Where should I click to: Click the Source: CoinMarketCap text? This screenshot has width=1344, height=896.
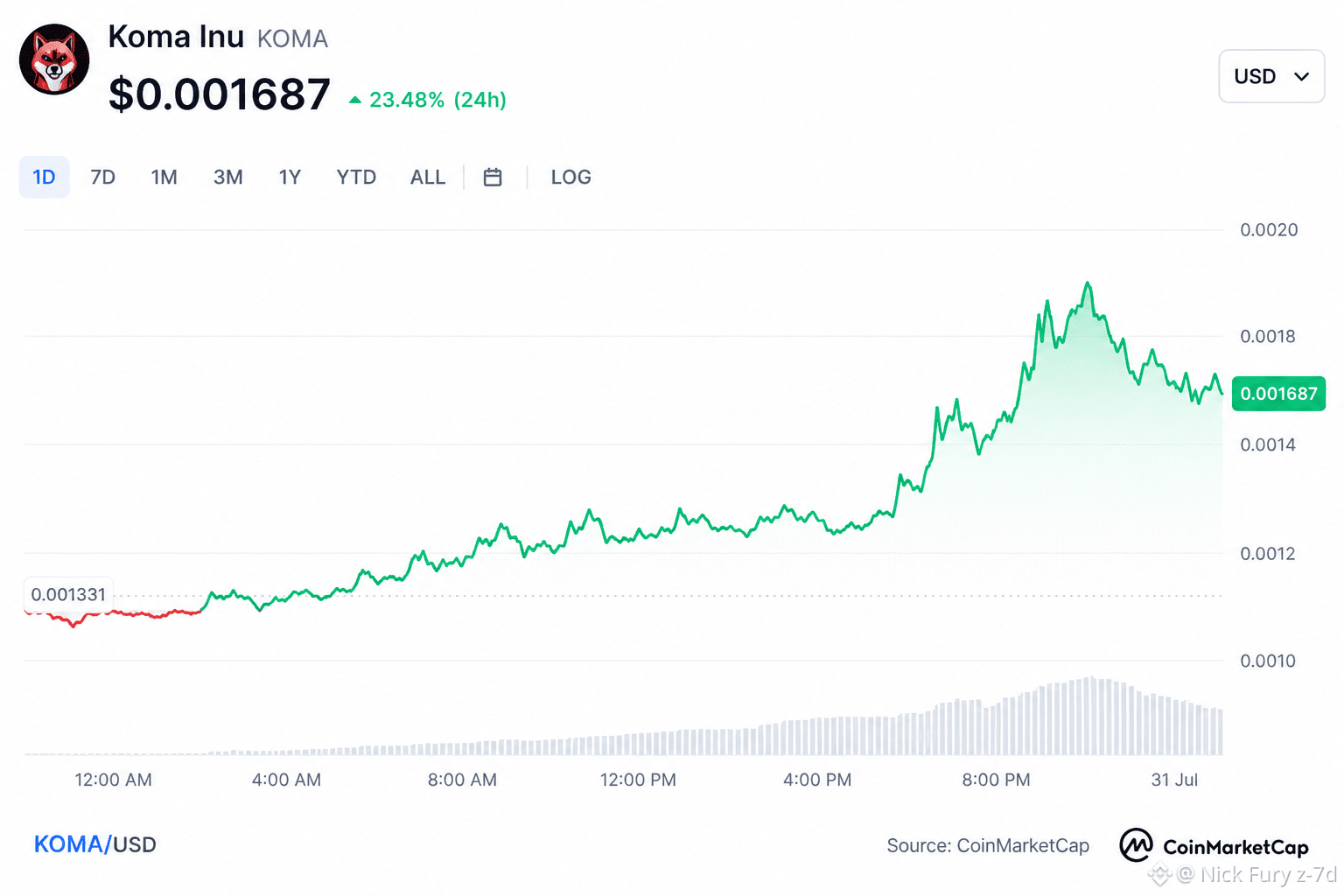tap(988, 845)
